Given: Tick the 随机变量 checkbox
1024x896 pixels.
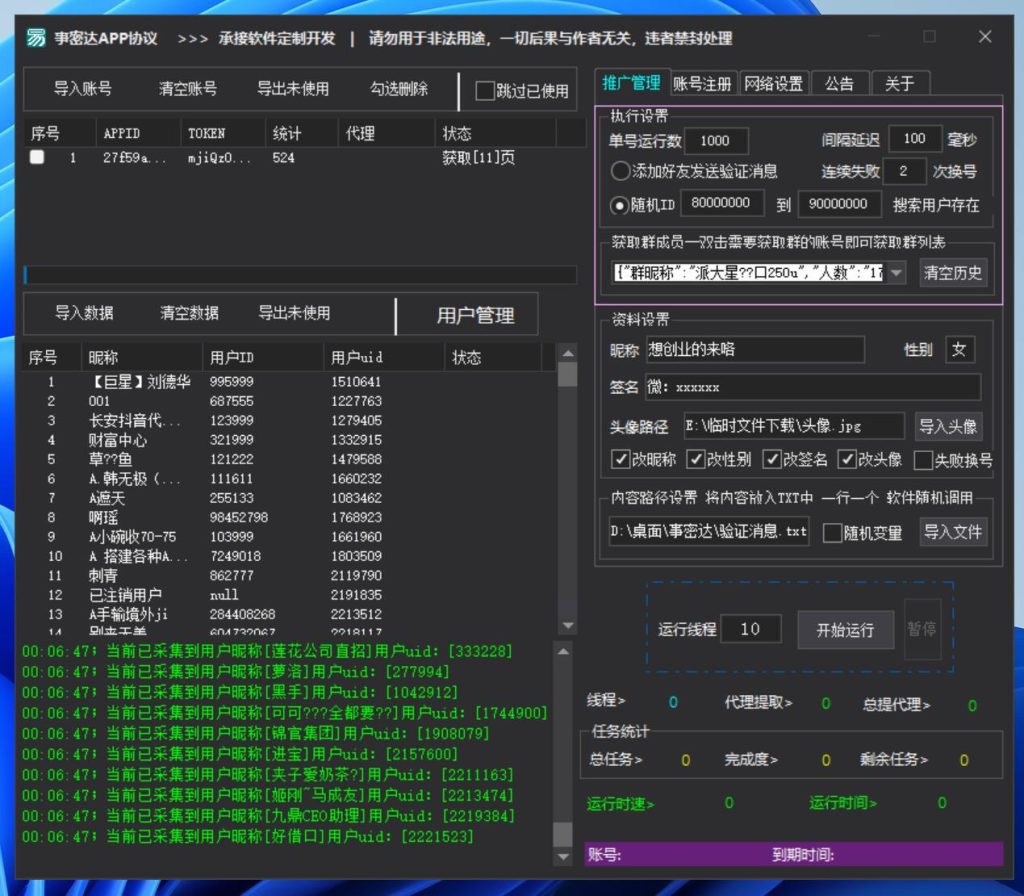Looking at the screenshot, I should 832,533.
